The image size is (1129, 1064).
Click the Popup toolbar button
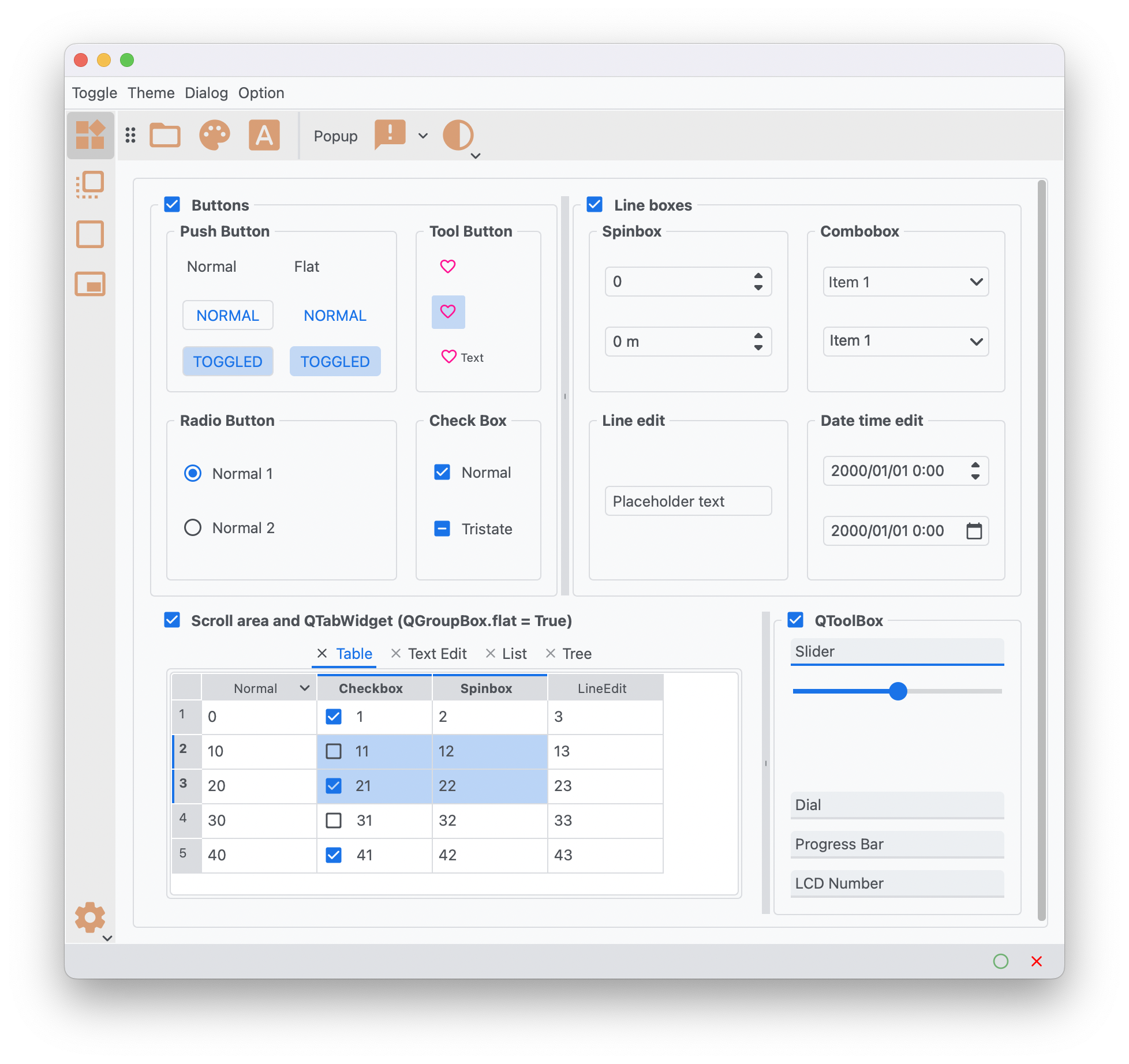tap(335, 136)
